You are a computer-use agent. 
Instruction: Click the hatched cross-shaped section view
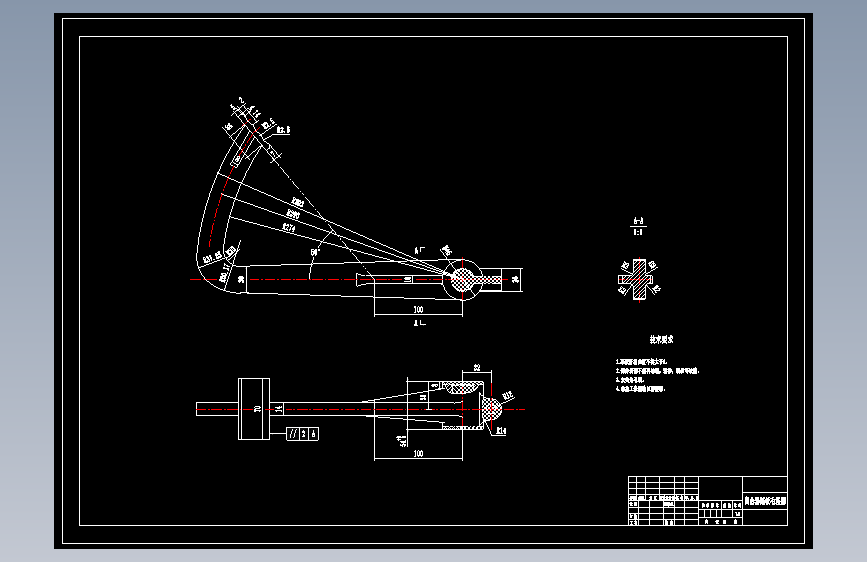click(639, 280)
